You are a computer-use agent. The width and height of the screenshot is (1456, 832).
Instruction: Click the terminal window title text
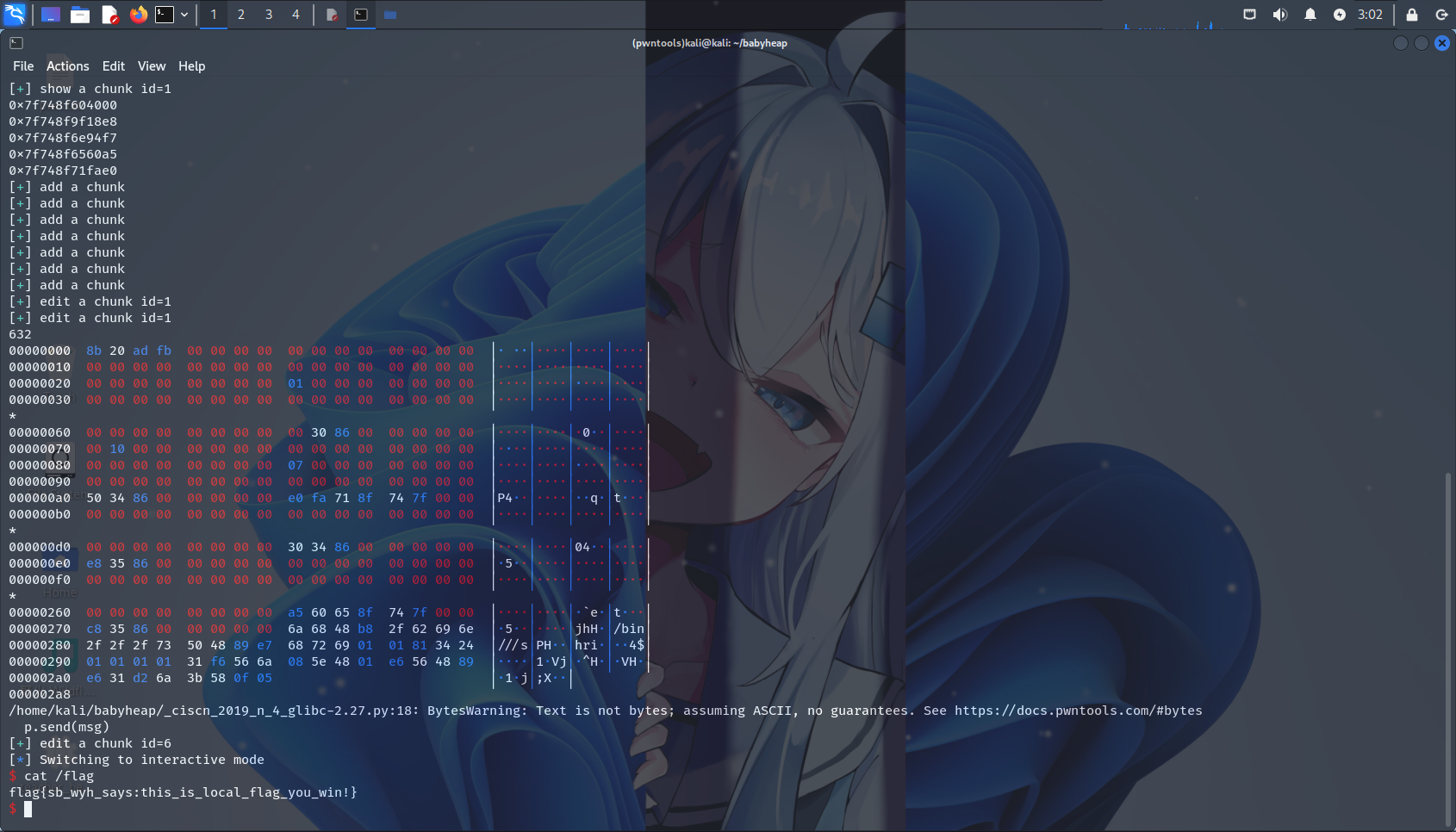(x=709, y=43)
